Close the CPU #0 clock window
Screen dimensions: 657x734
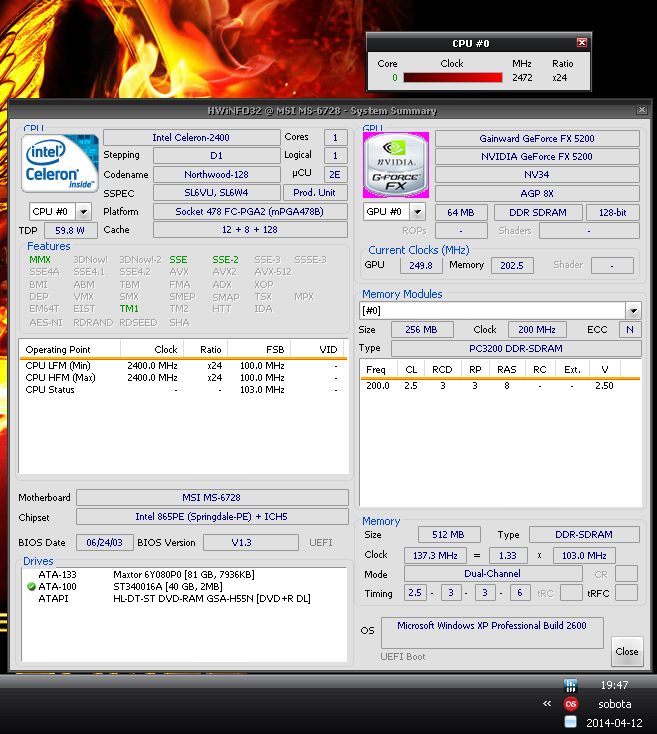(582, 43)
